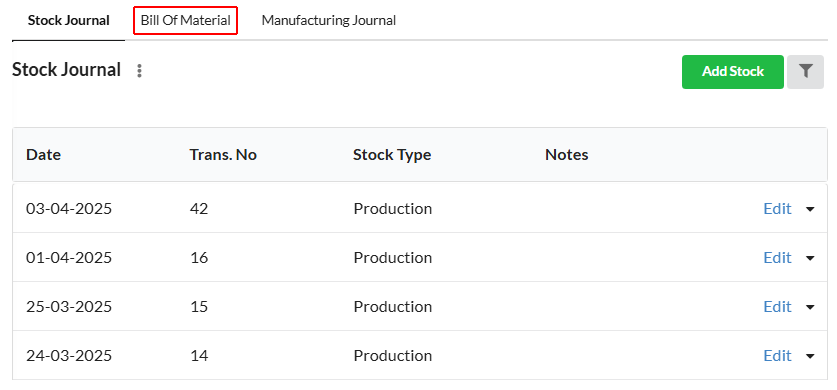This screenshot has width=837, height=390.
Task: Edit the 25-03-2025 stock entry
Action: pyautogui.click(x=777, y=307)
